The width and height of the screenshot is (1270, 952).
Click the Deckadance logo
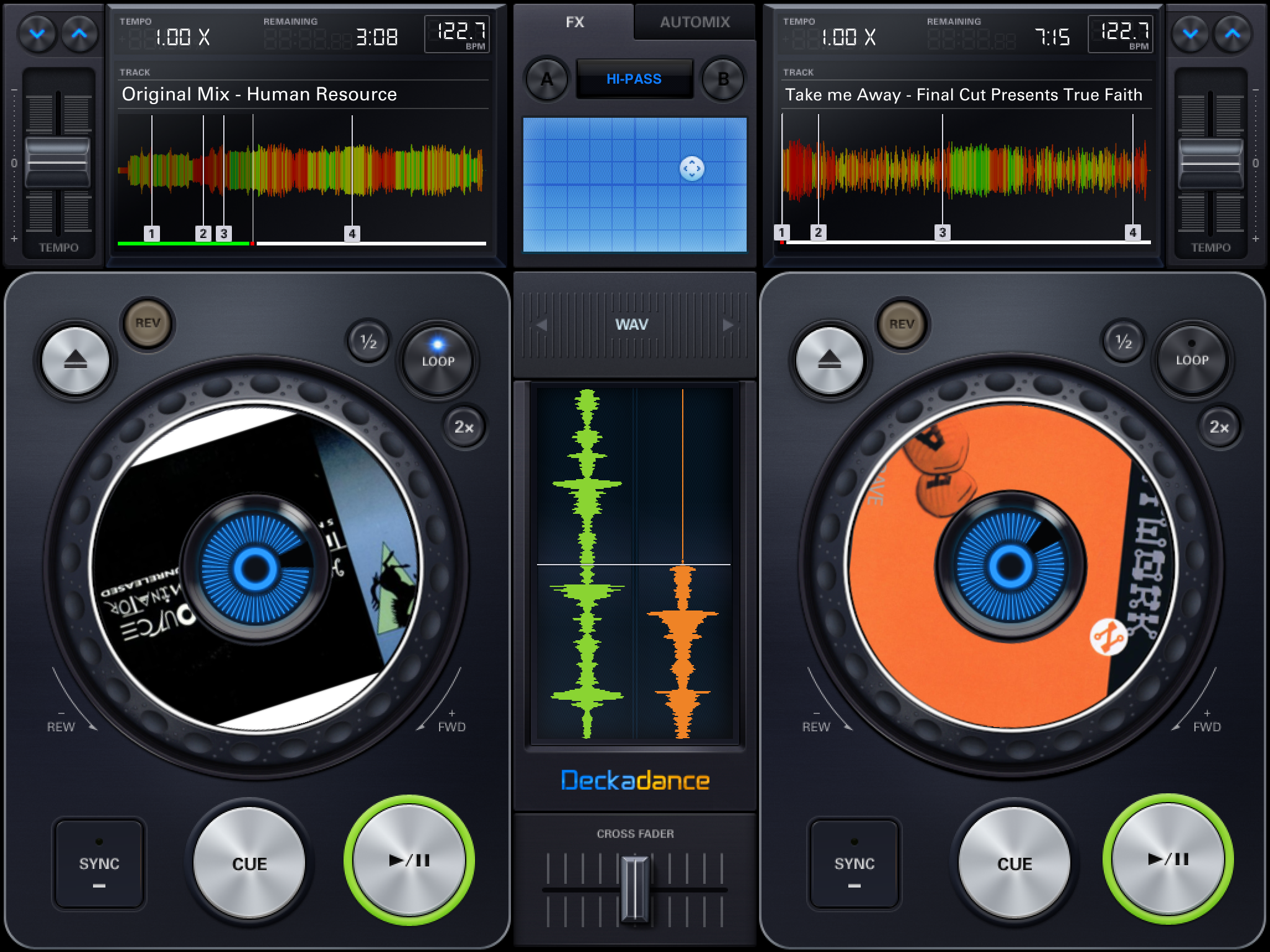[635, 780]
